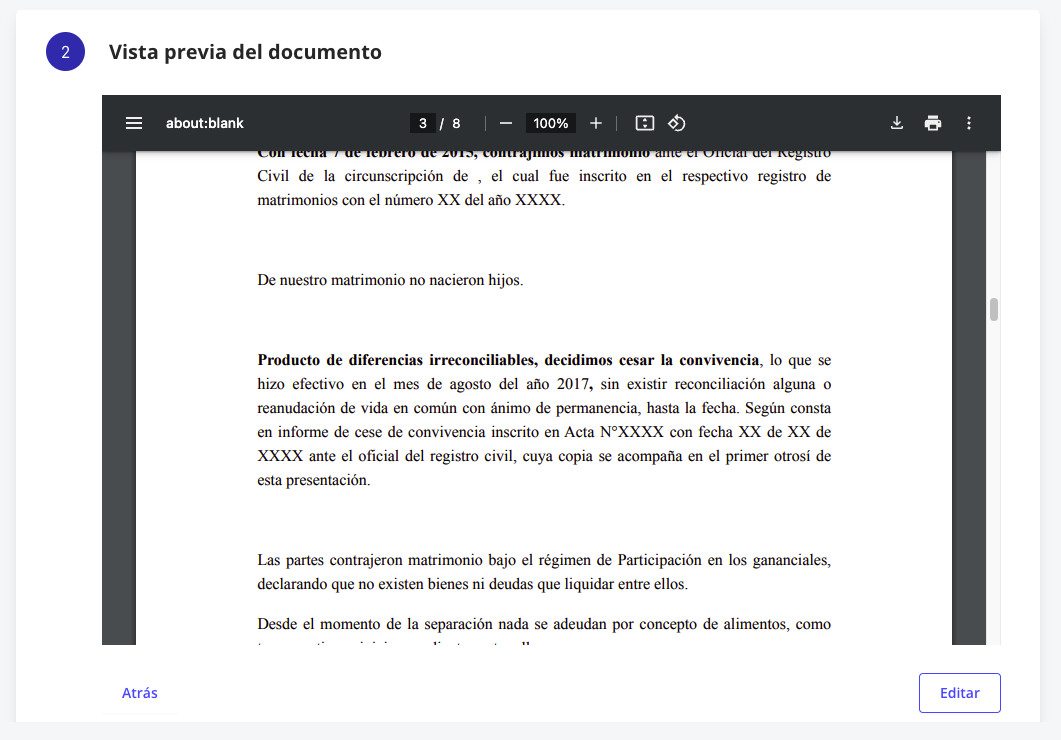Viewport: 1061px width, 740px height.
Task: Click the total page count 8
Action: pos(456,123)
